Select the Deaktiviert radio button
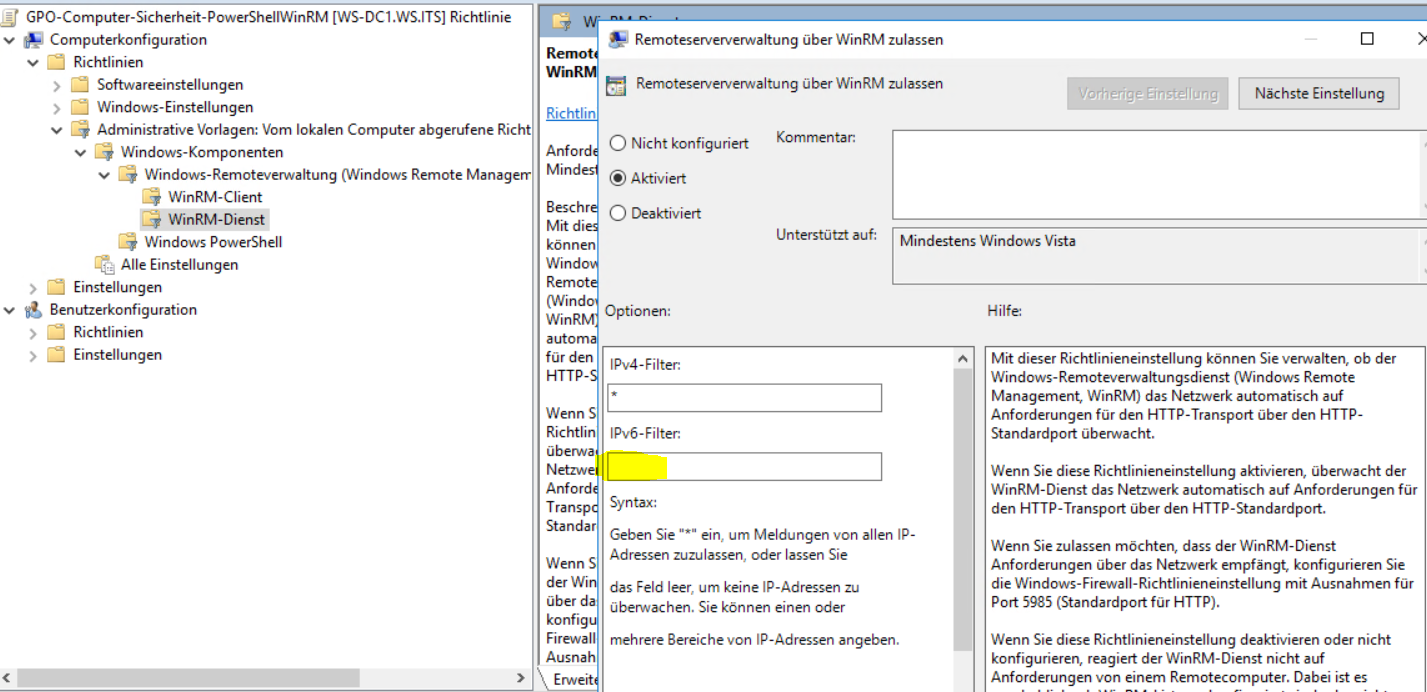 618,213
